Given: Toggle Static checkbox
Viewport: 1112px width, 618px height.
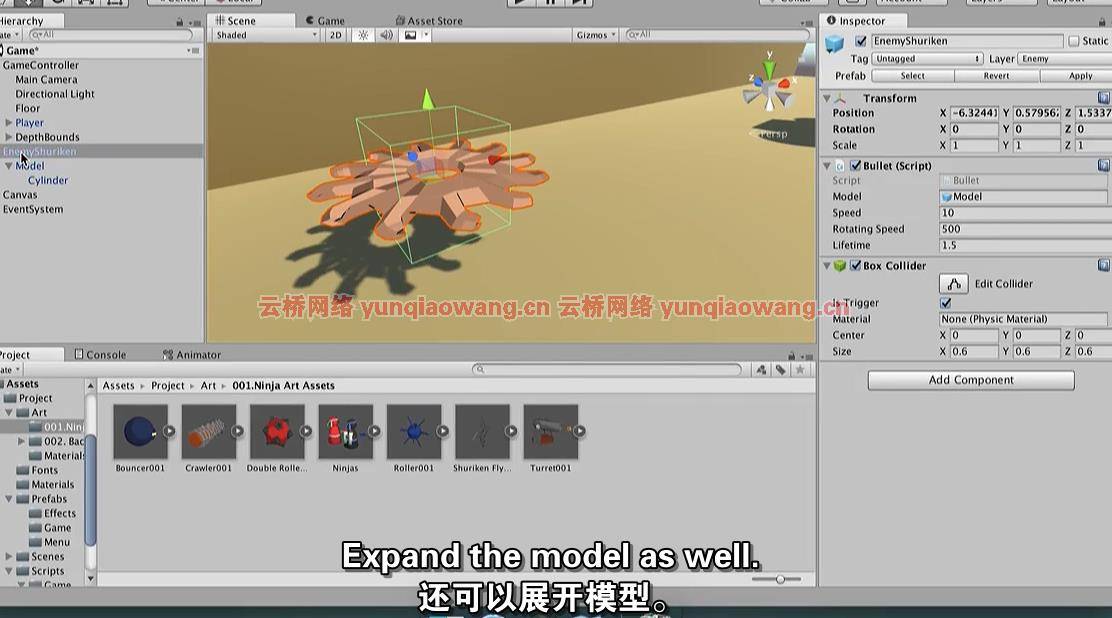Looking at the screenshot, I should [1074, 41].
